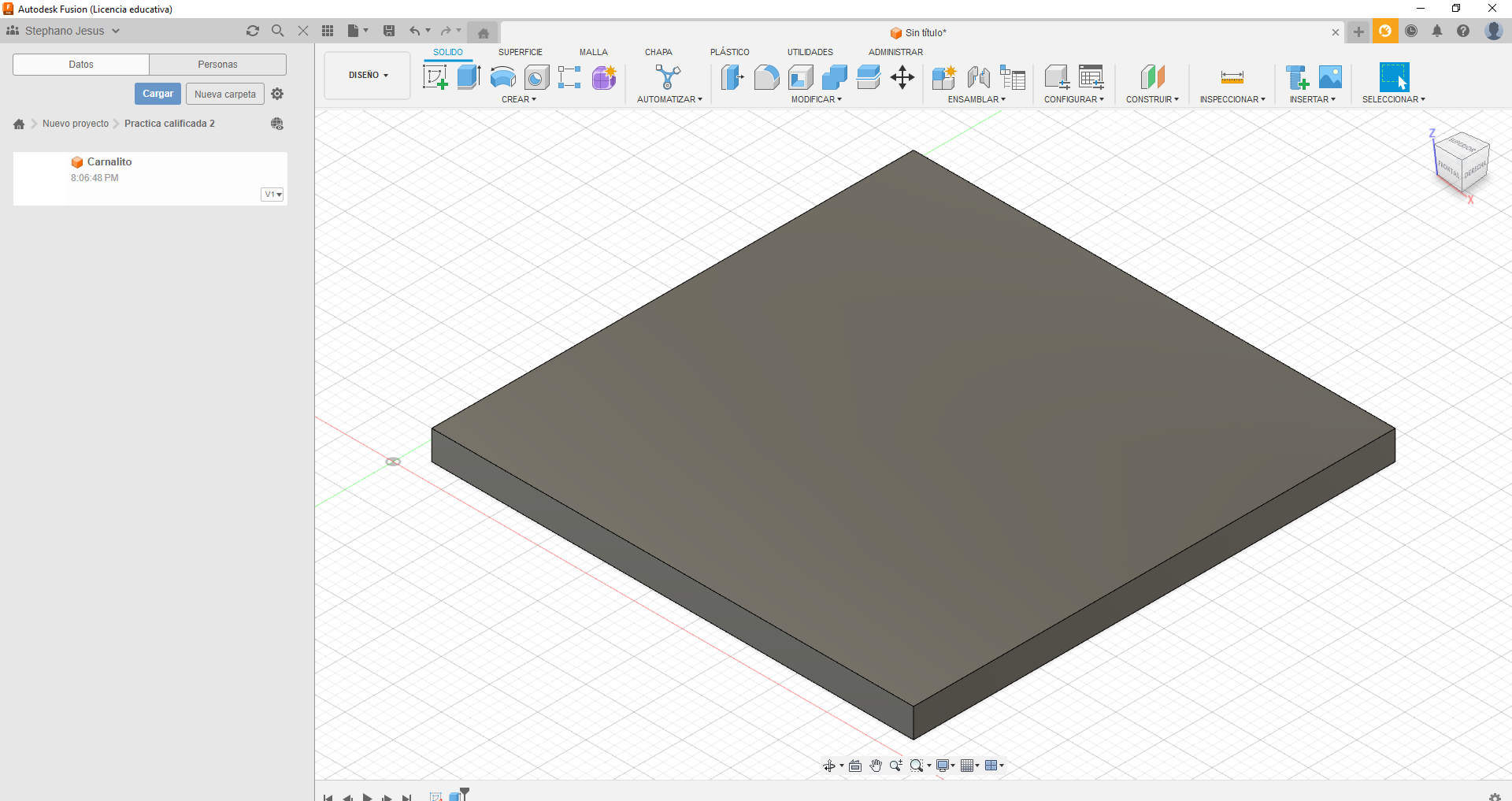Expand the AUTOMATIZAR menu
Viewport: 1512px width, 801px height.
(x=669, y=99)
